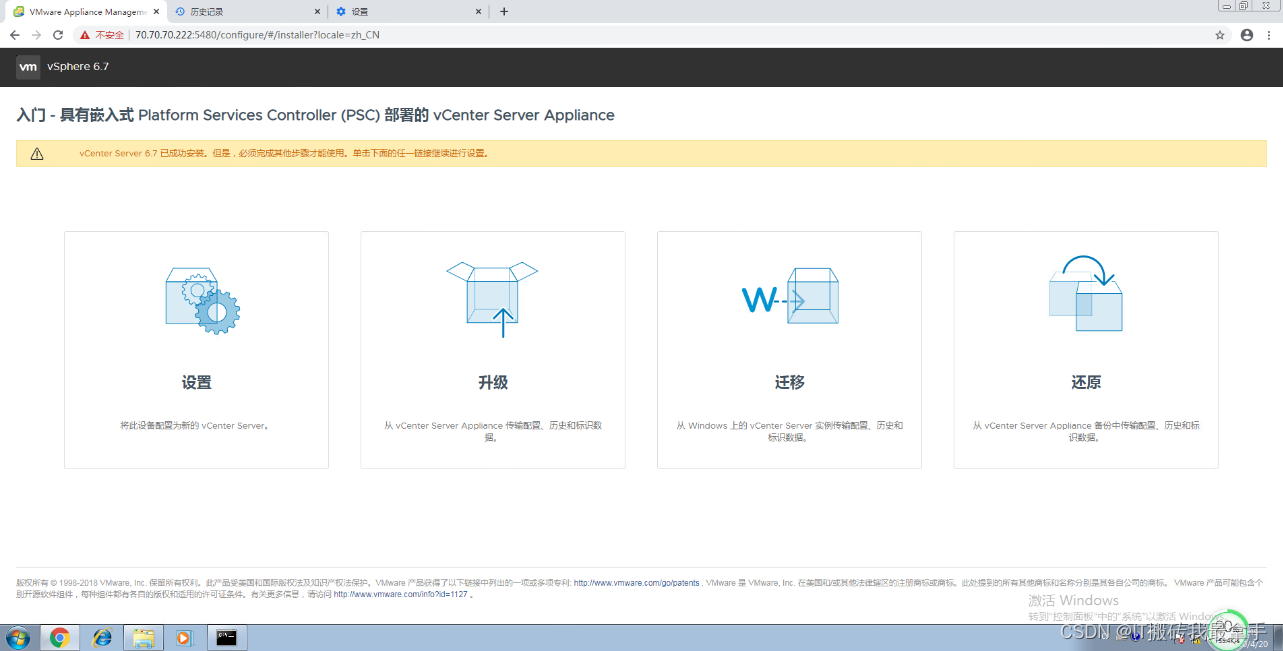Open a new browser tab
The height and width of the screenshot is (651, 1283).
(504, 12)
